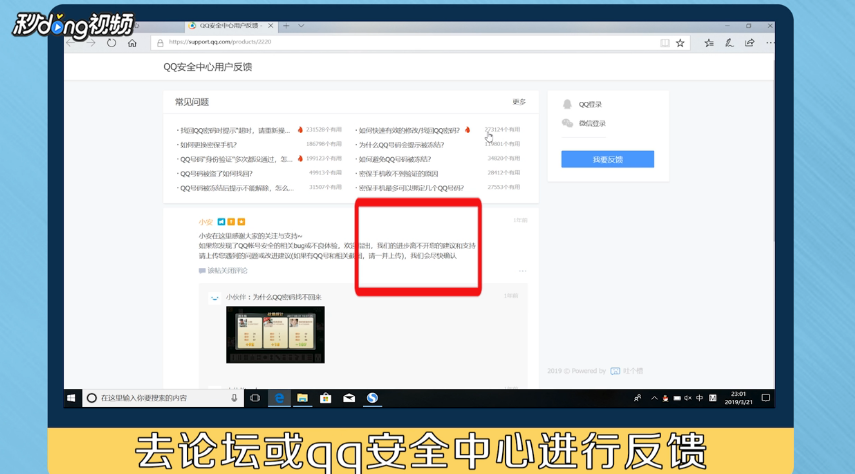Open question 如何更换密保手机?

[x=208, y=145]
